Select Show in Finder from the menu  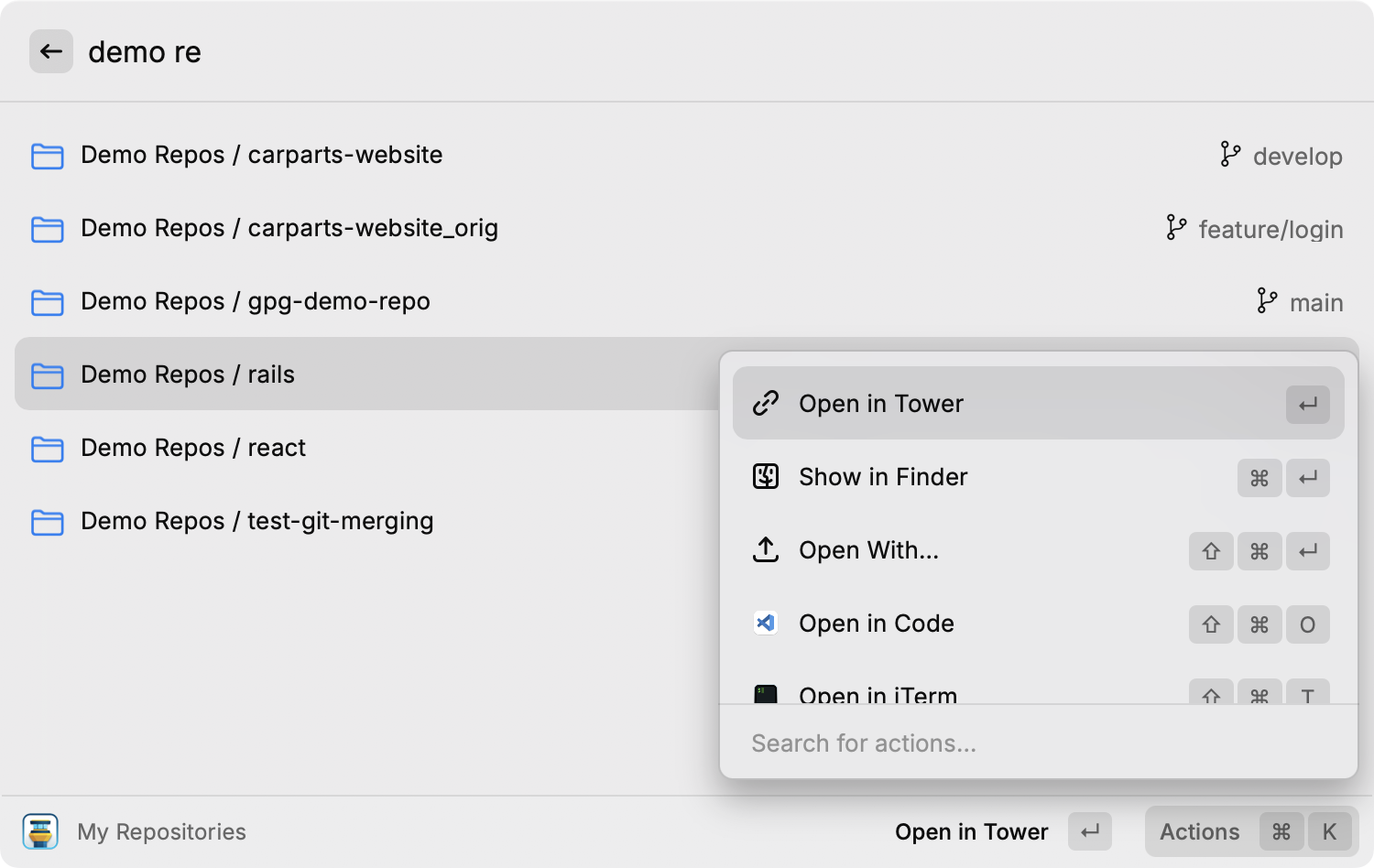click(x=883, y=476)
